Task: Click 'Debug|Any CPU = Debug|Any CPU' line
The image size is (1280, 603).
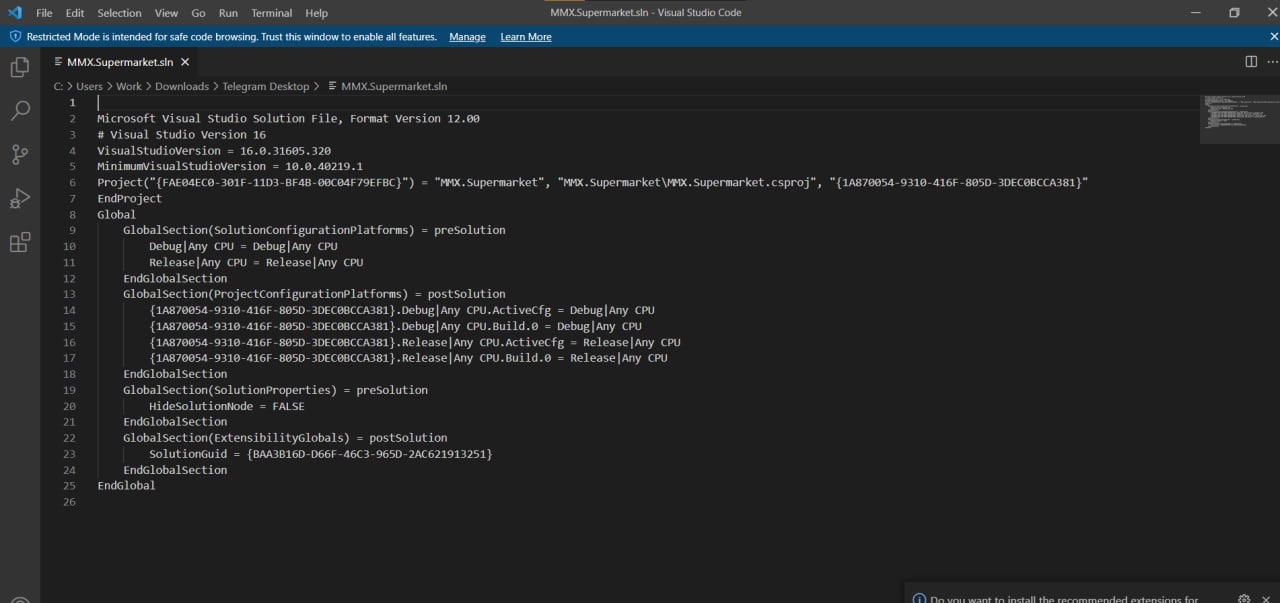Action: click(x=243, y=246)
